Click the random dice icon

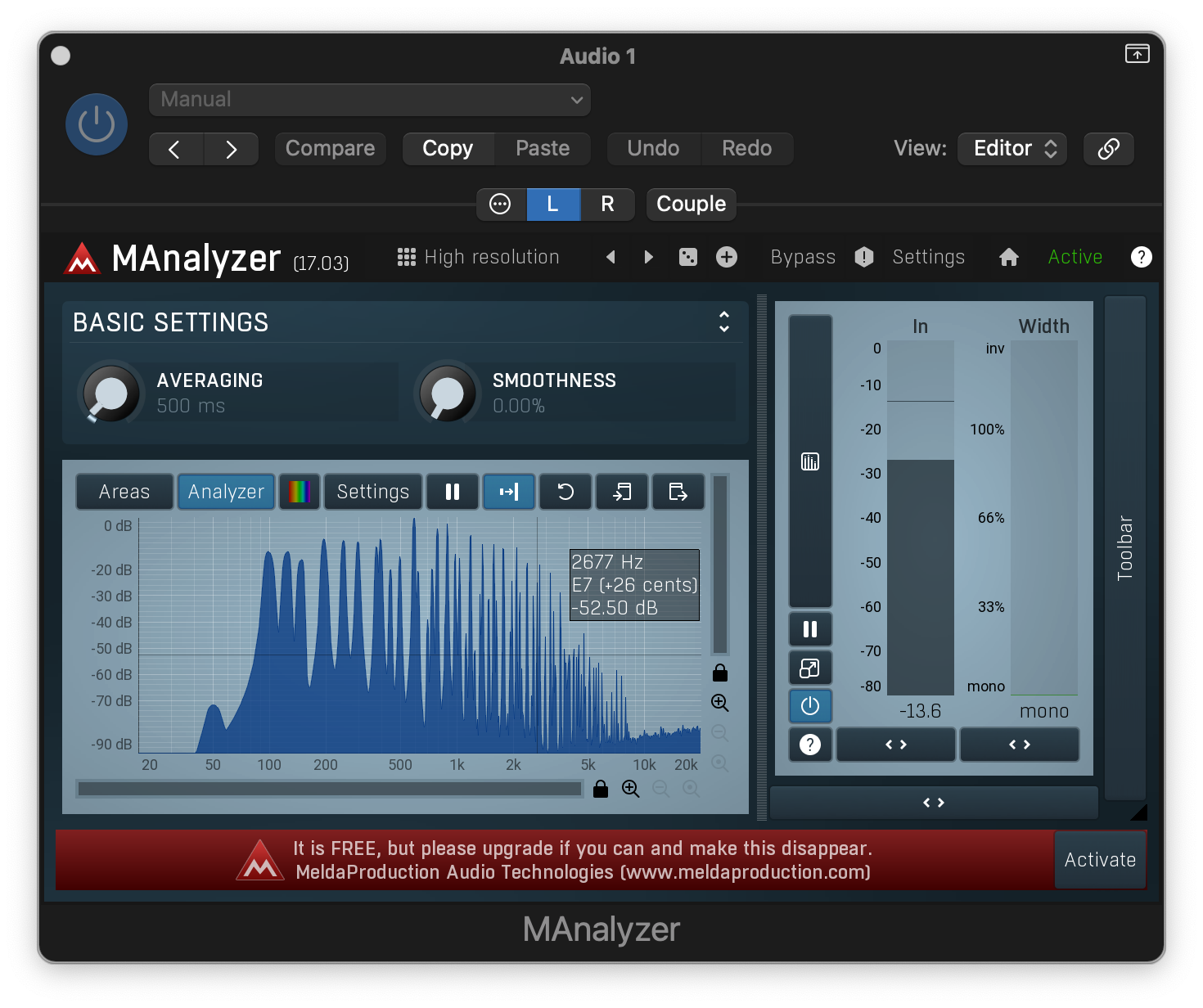click(688, 257)
